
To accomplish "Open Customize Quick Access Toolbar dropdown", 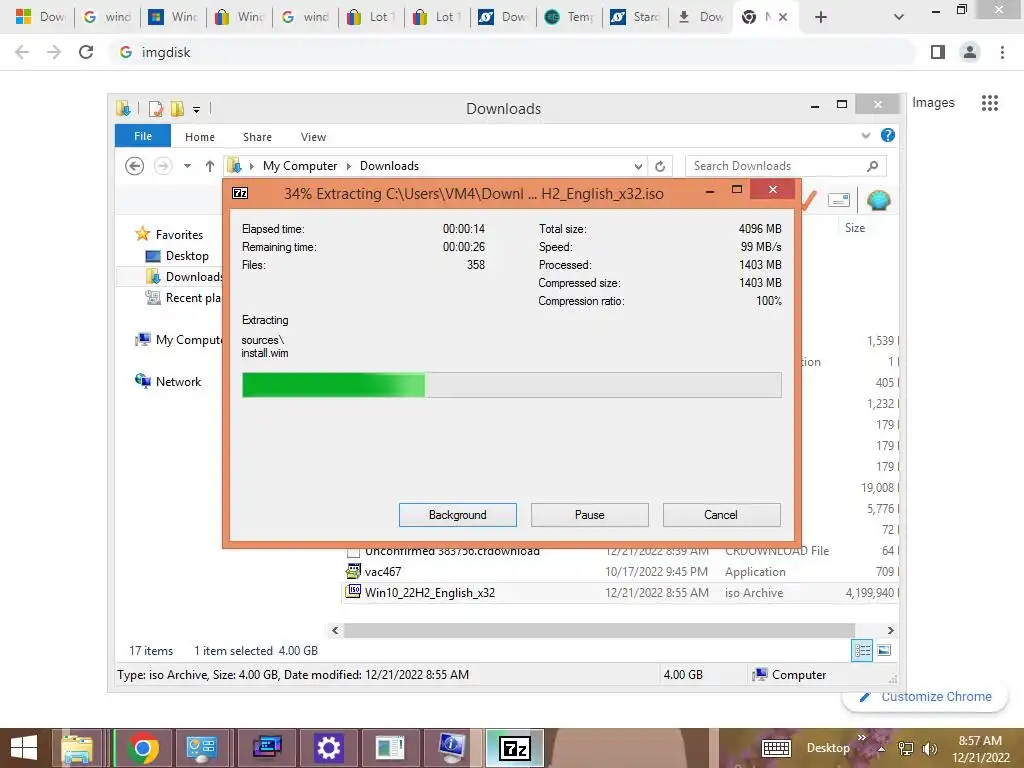I will point(196,110).
